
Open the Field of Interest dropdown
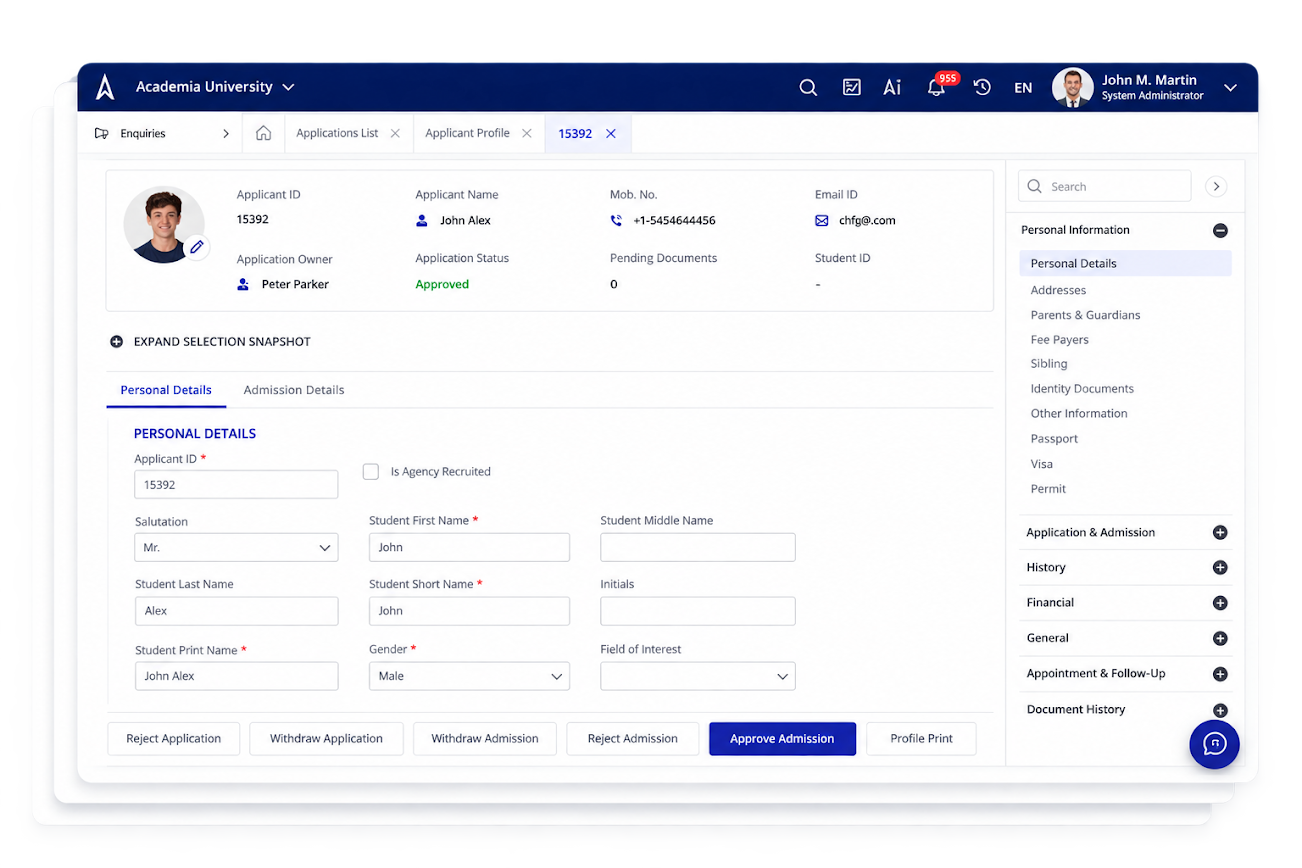coord(698,676)
